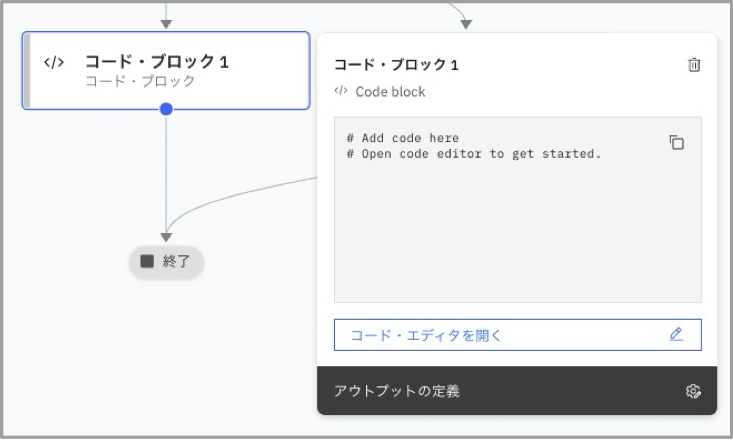Open the code editor with コード・エディタを開く
The image size is (733, 440).
tap(427, 335)
